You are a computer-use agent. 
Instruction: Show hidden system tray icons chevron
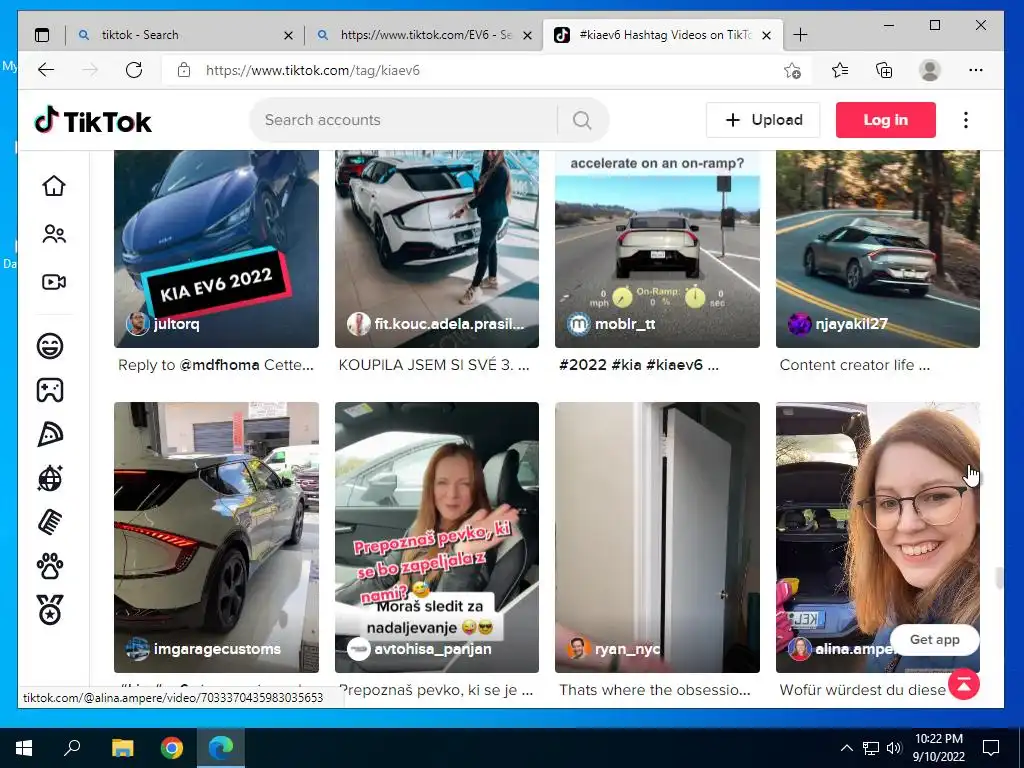[x=846, y=748]
